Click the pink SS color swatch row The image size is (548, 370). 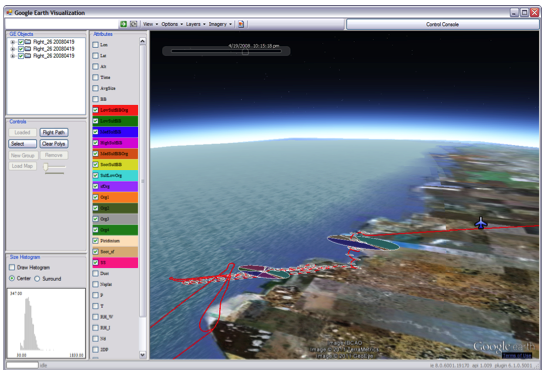115,262
